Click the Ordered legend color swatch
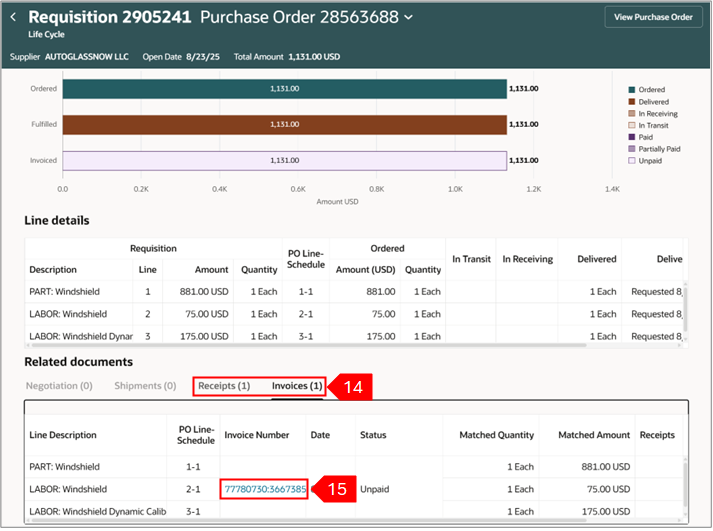This screenshot has width=713, height=531. [631, 89]
